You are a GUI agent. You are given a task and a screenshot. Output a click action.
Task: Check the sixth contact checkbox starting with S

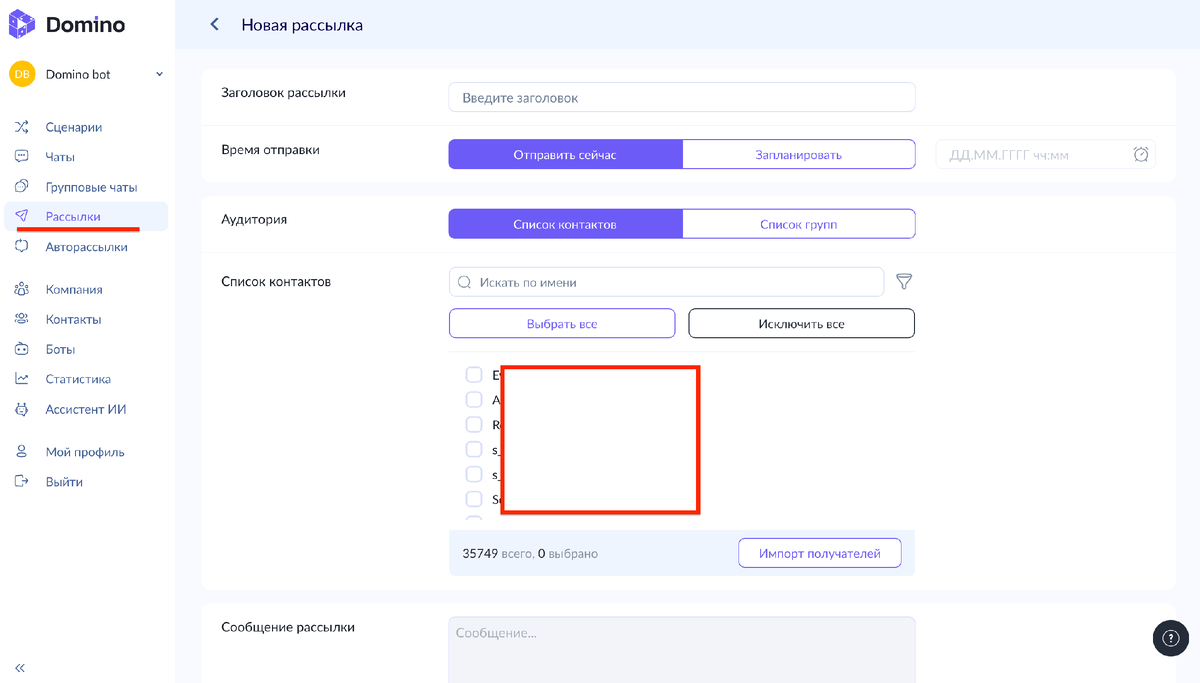tap(474, 499)
